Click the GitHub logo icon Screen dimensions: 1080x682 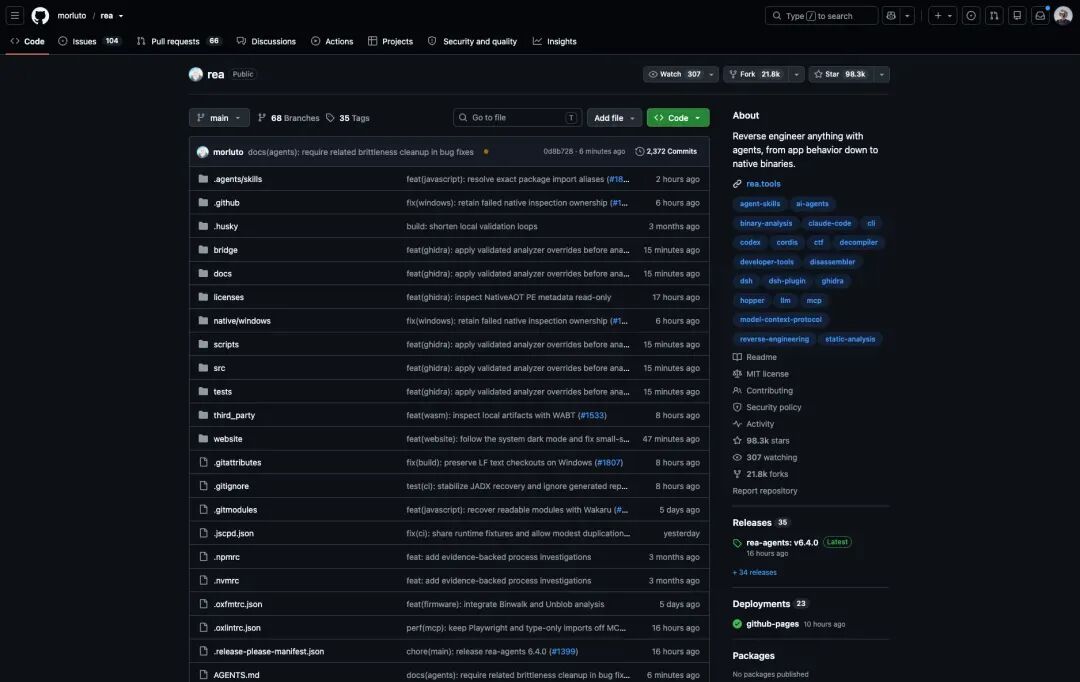tap(41, 15)
